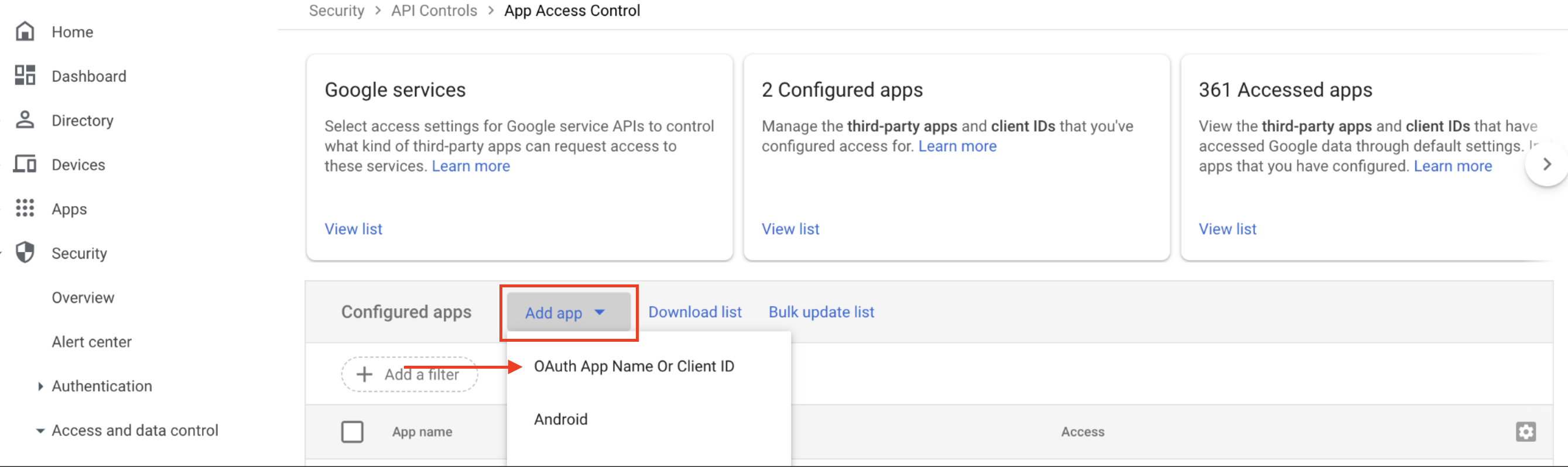The height and width of the screenshot is (467, 1568).
Task: Select Alert center under Security
Action: pos(91,342)
